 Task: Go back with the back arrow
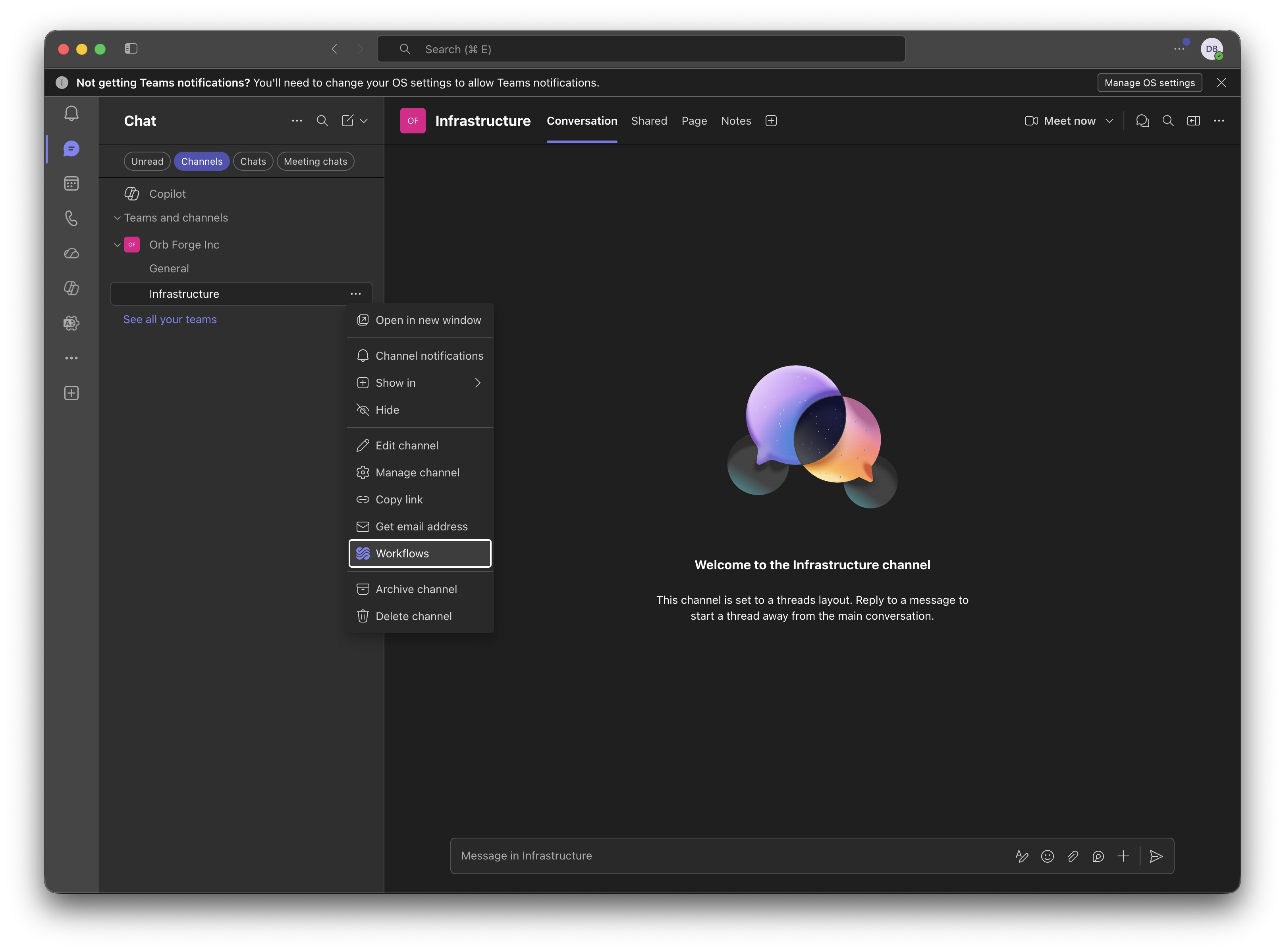click(x=334, y=49)
